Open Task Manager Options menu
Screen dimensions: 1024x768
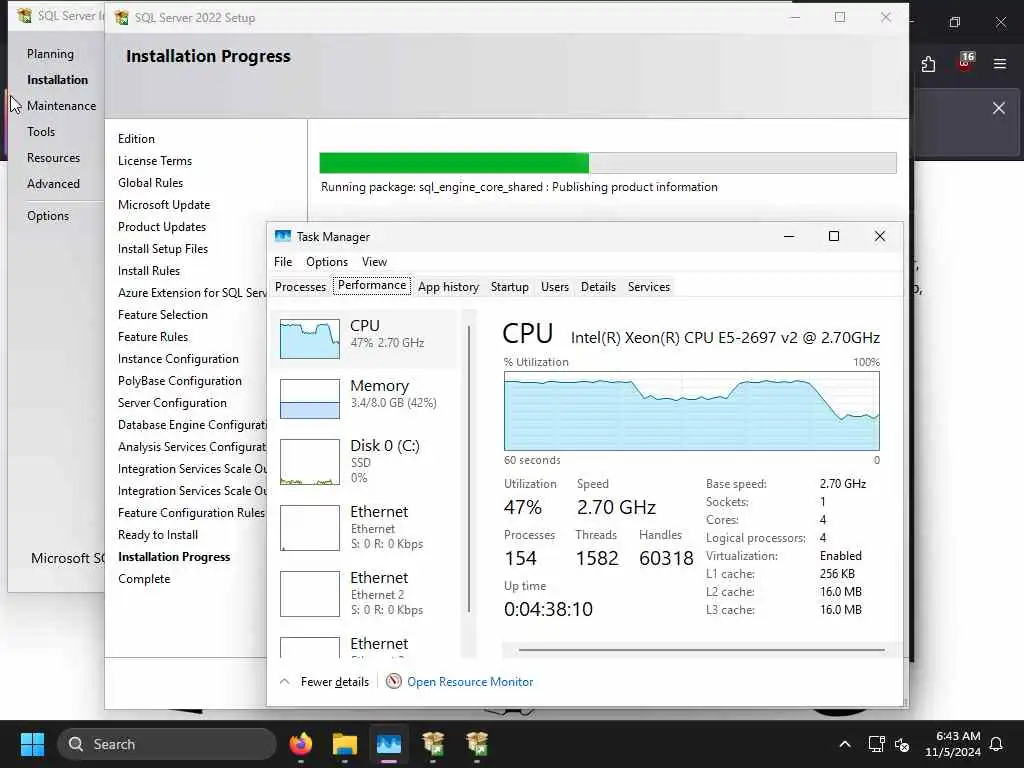pyautogui.click(x=327, y=262)
